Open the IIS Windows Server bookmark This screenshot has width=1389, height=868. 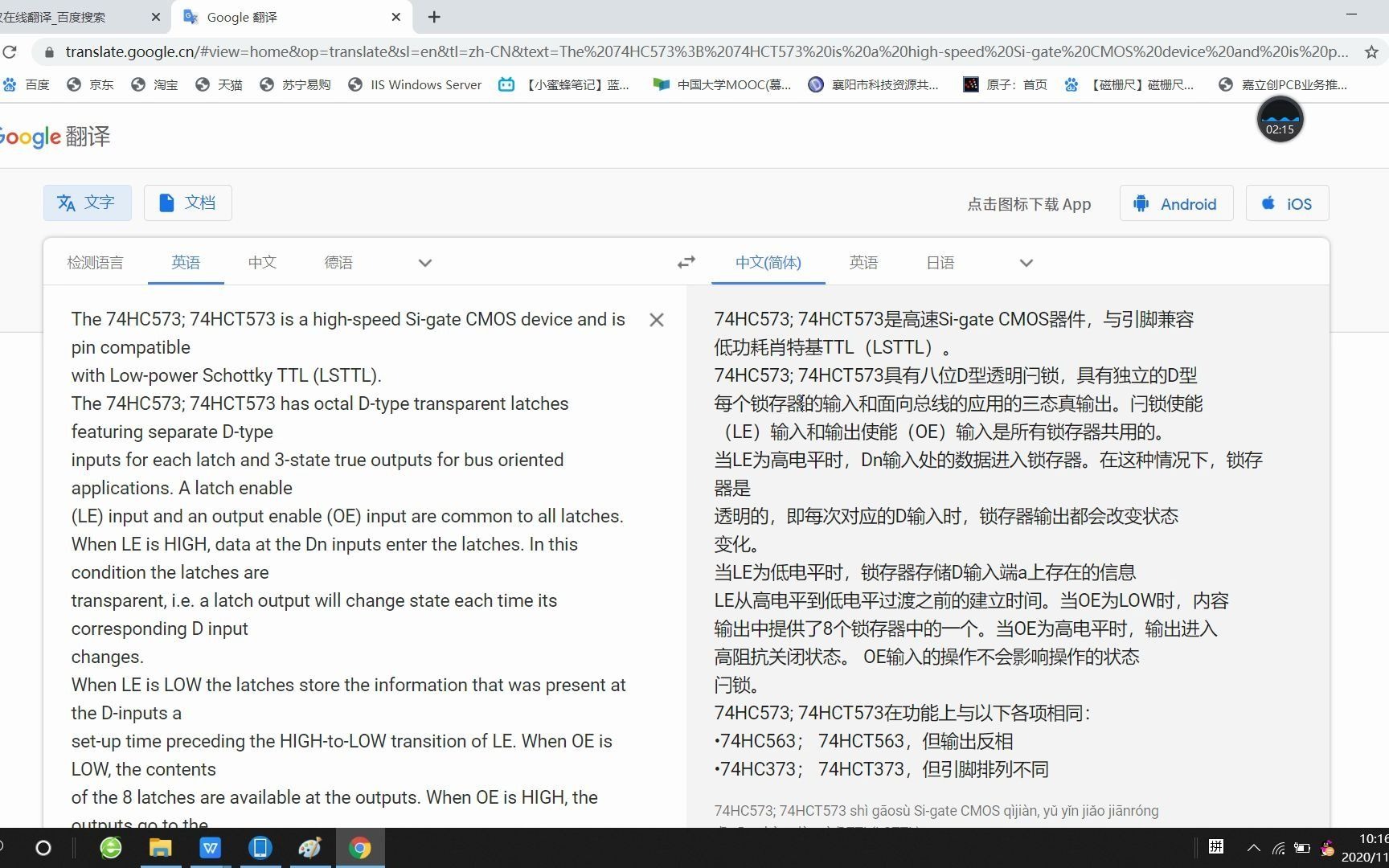pyautogui.click(x=415, y=84)
